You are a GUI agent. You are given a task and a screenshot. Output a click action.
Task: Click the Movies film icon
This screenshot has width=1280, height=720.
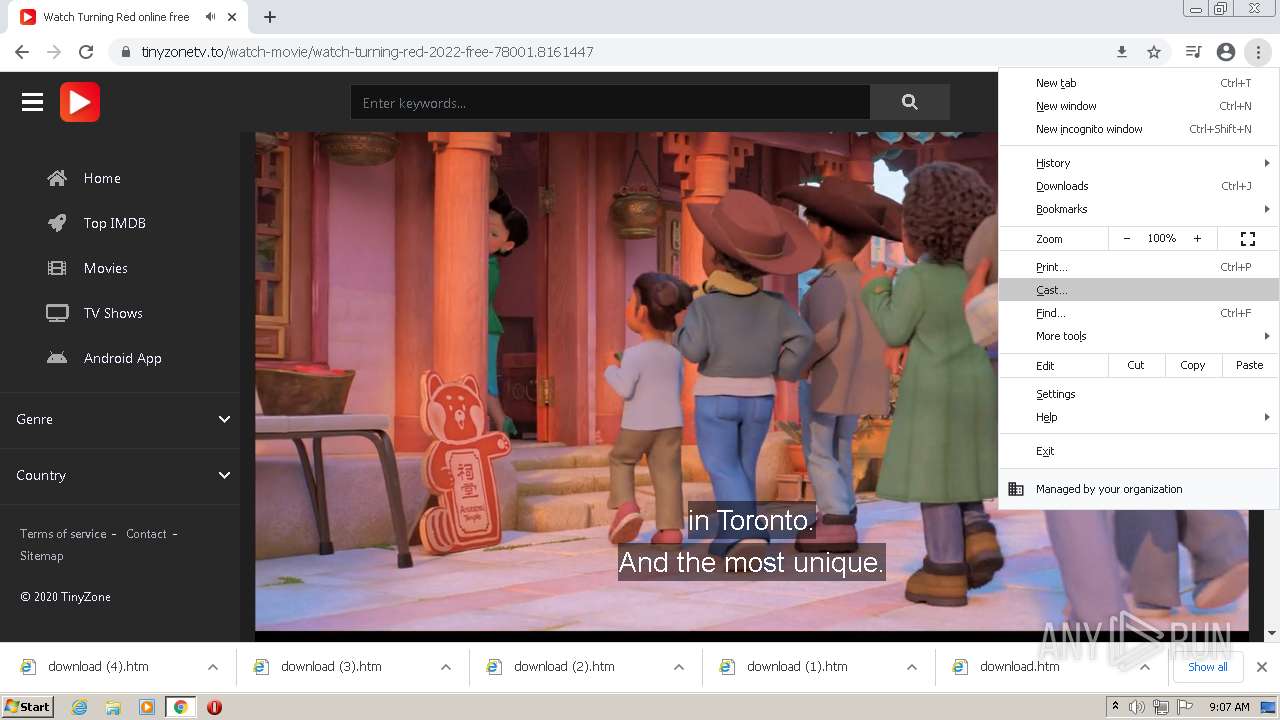coord(57,268)
